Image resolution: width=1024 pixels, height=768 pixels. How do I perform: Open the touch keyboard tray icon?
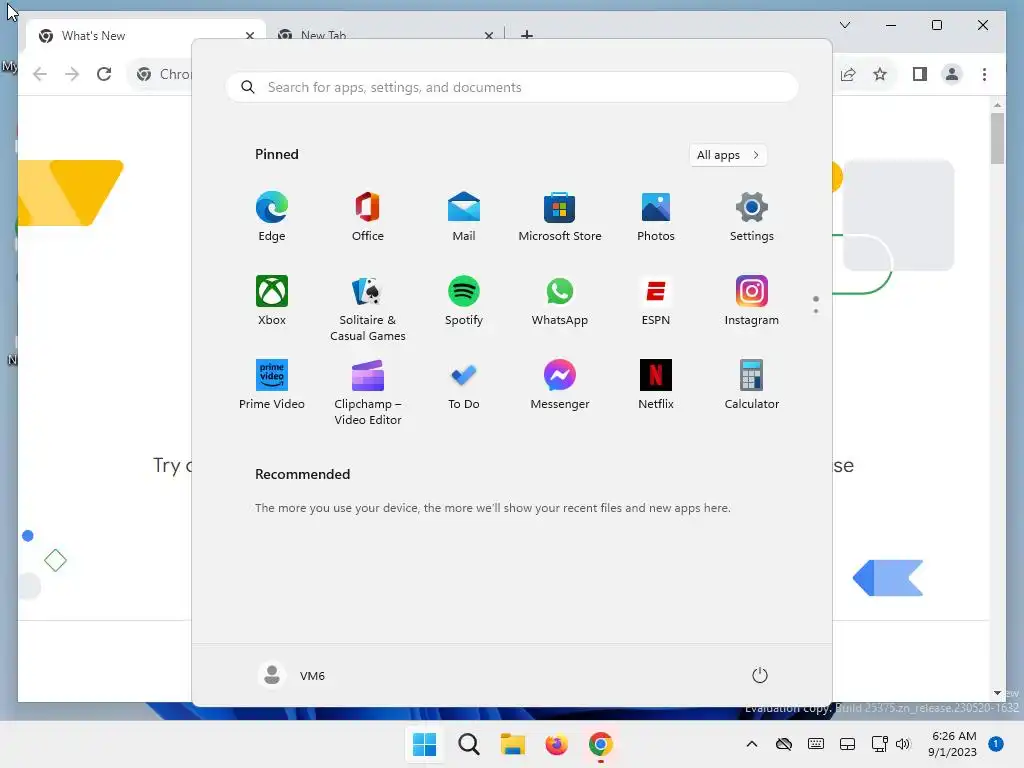[816, 744]
